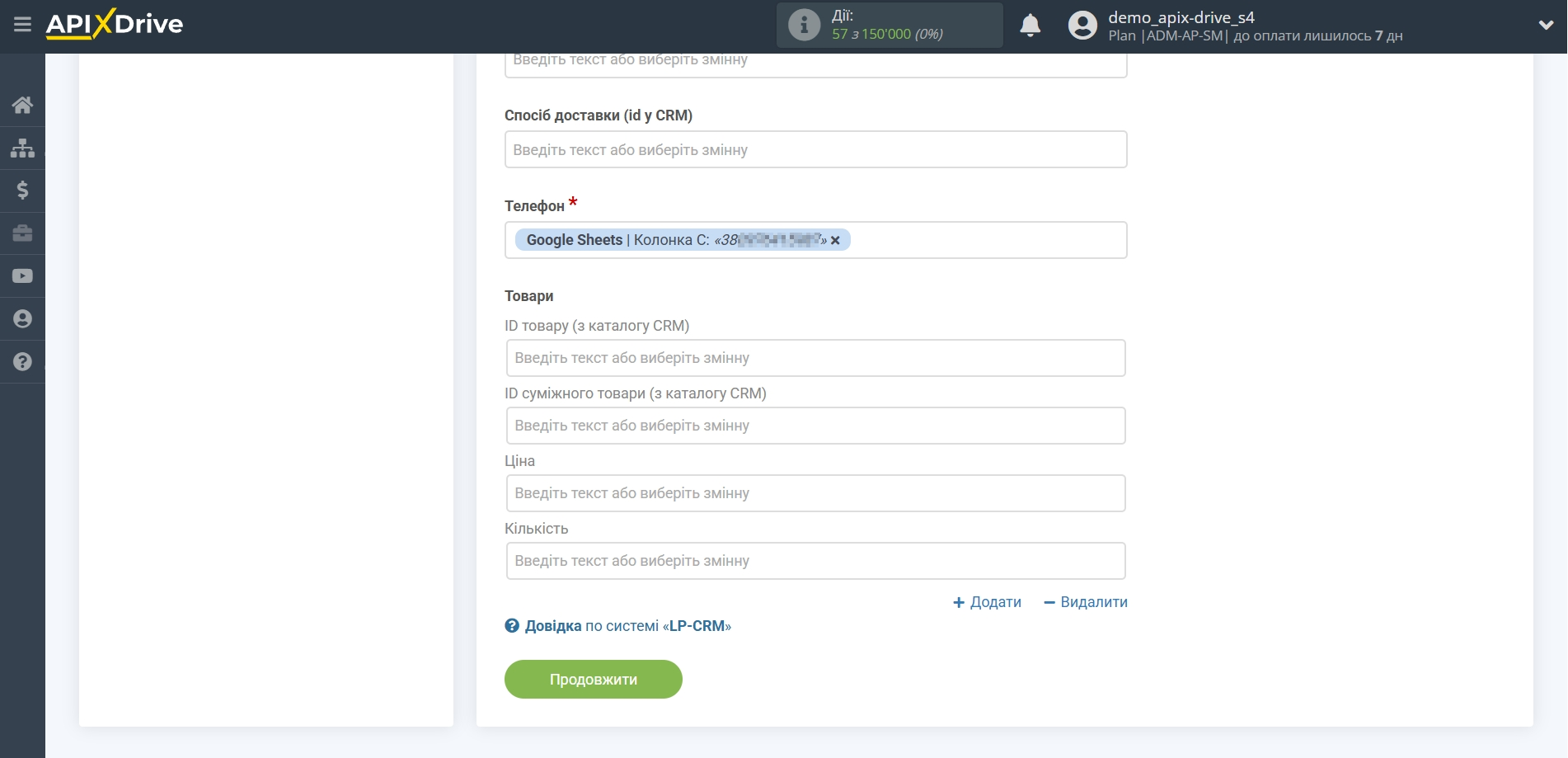Image resolution: width=1568 pixels, height=758 pixels.
Task: Open connections via sidebar sitemap icon
Action: tap(22, 148)
